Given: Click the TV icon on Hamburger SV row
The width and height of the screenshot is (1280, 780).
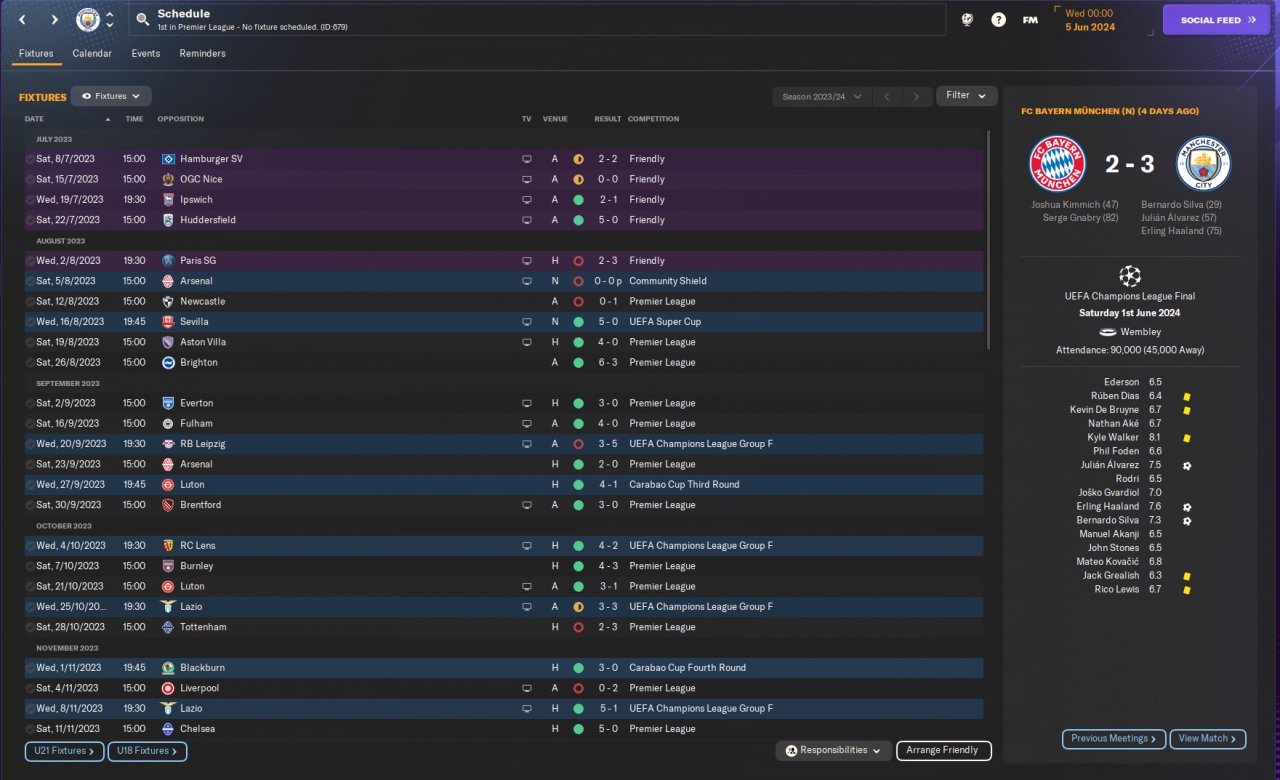Looking at the screenshot, I should (x=527, y=159).
